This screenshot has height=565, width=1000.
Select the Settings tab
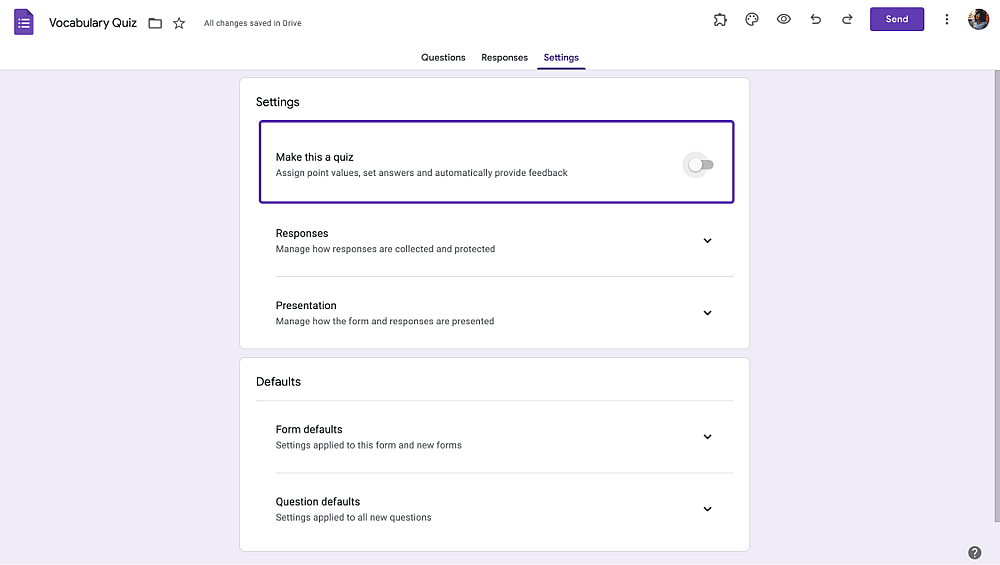[x=561, y=57]
